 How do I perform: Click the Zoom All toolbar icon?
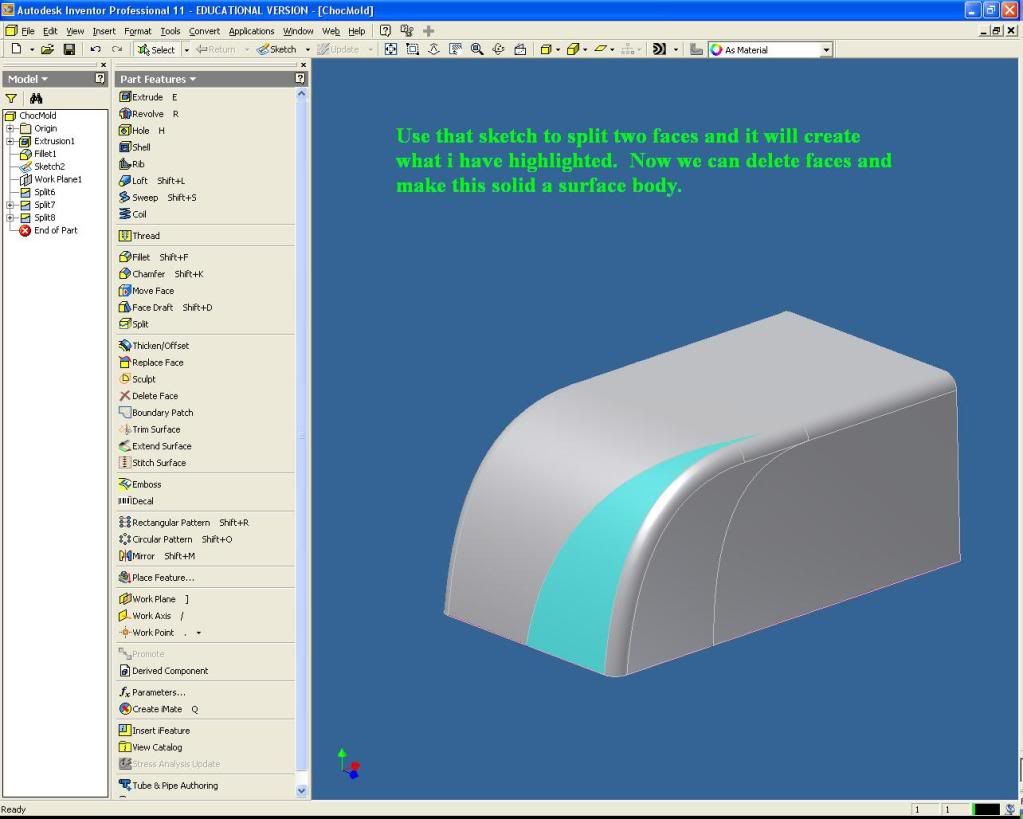click(390, 49)
